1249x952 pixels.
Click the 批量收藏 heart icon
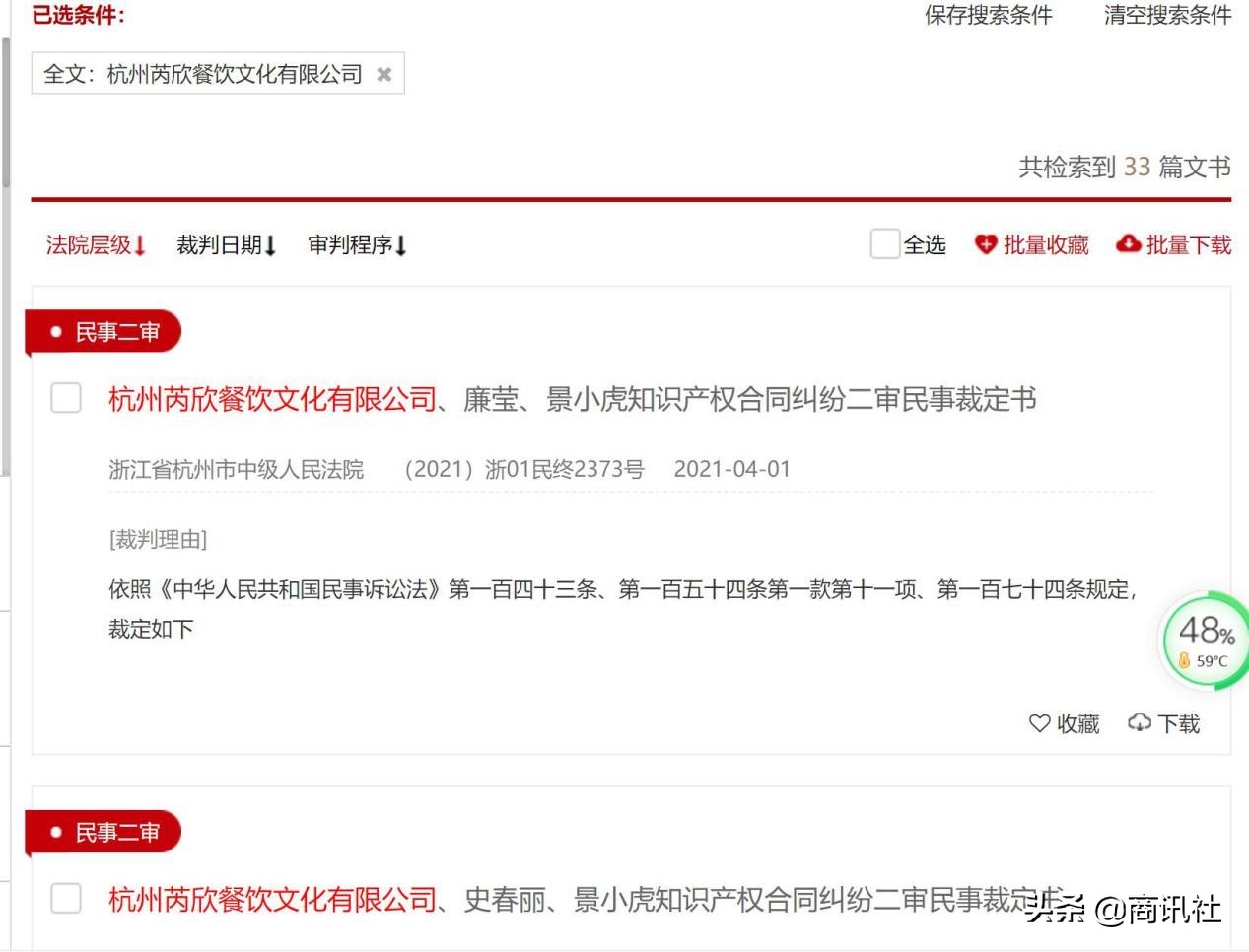coord(986,244)
